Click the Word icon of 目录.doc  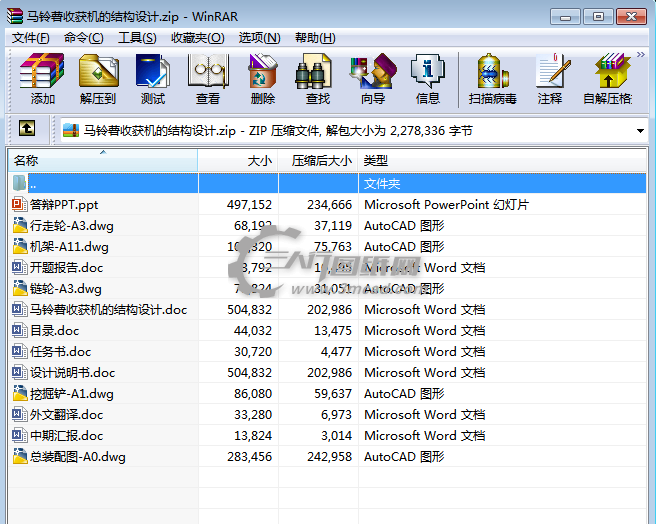(20, 330)
